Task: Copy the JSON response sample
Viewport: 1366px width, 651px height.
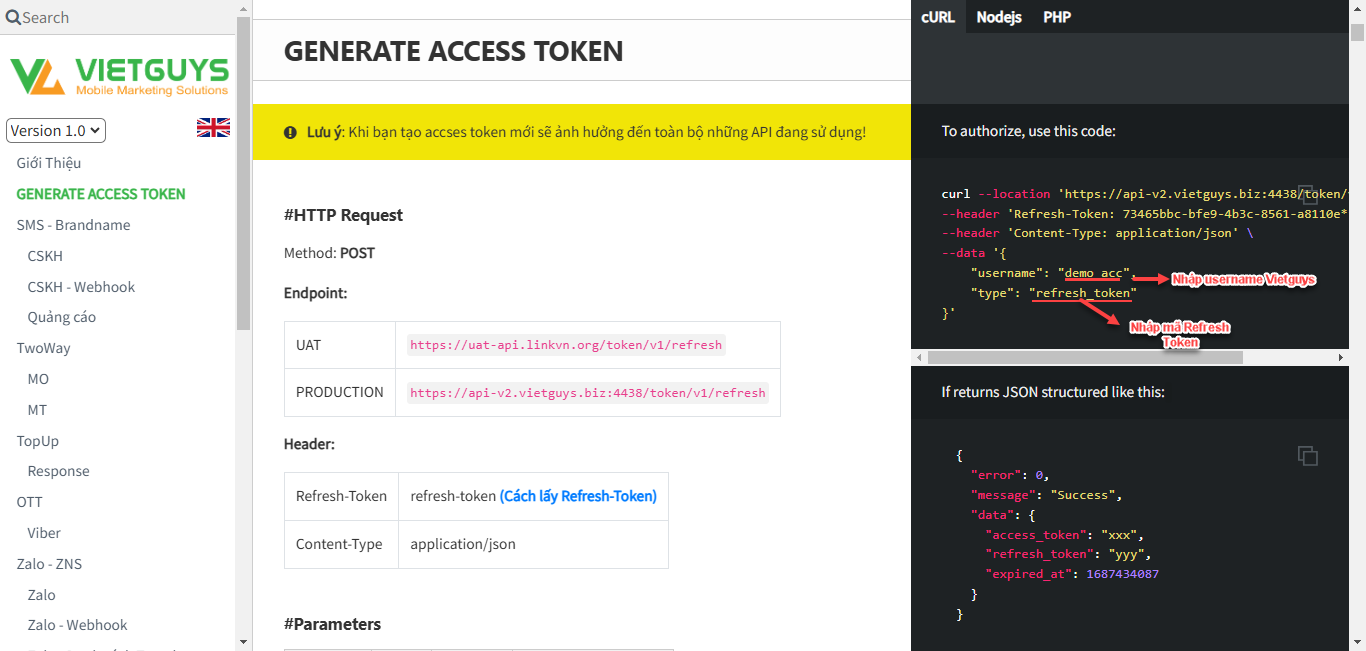Action: [1307, 456]
